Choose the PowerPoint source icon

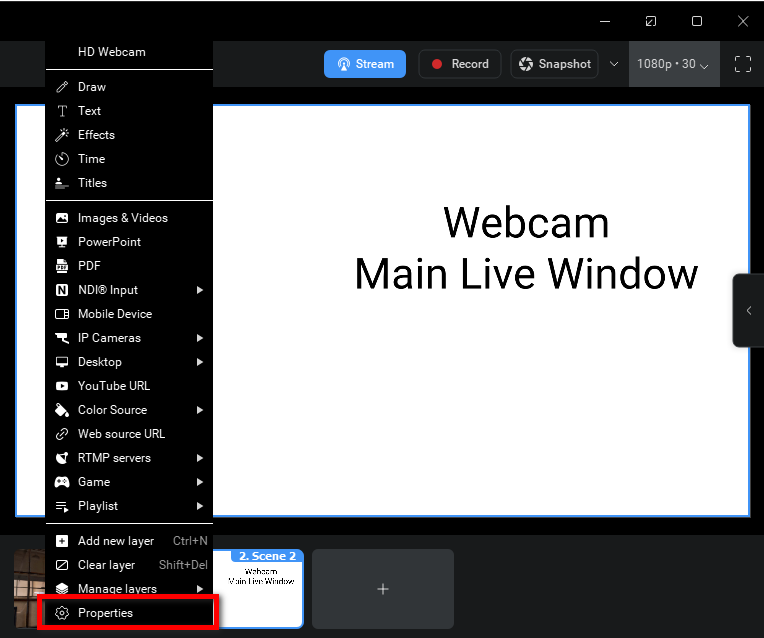tap(62, 242)
